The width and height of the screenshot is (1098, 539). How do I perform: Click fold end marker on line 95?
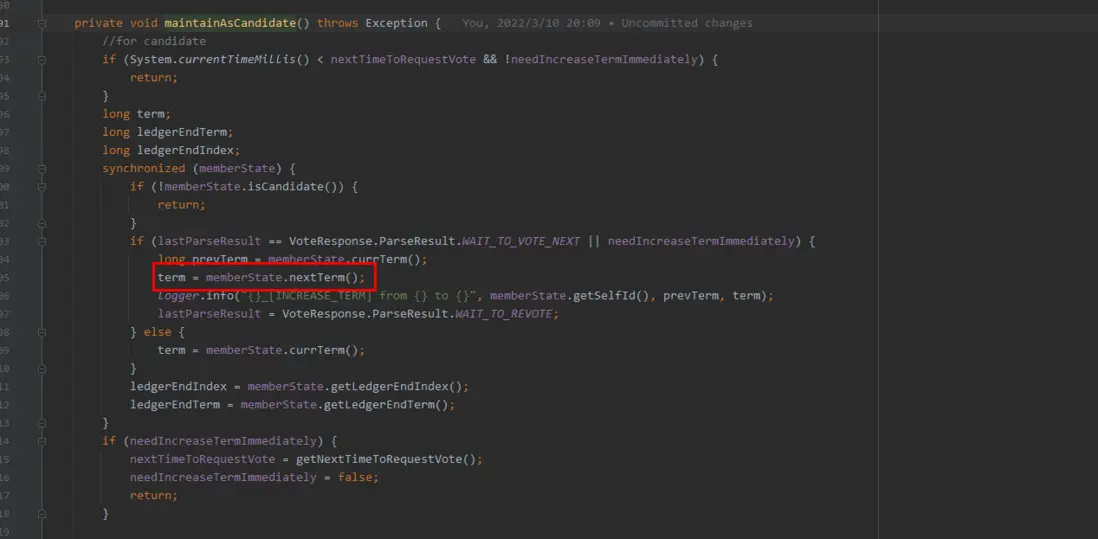42,96
